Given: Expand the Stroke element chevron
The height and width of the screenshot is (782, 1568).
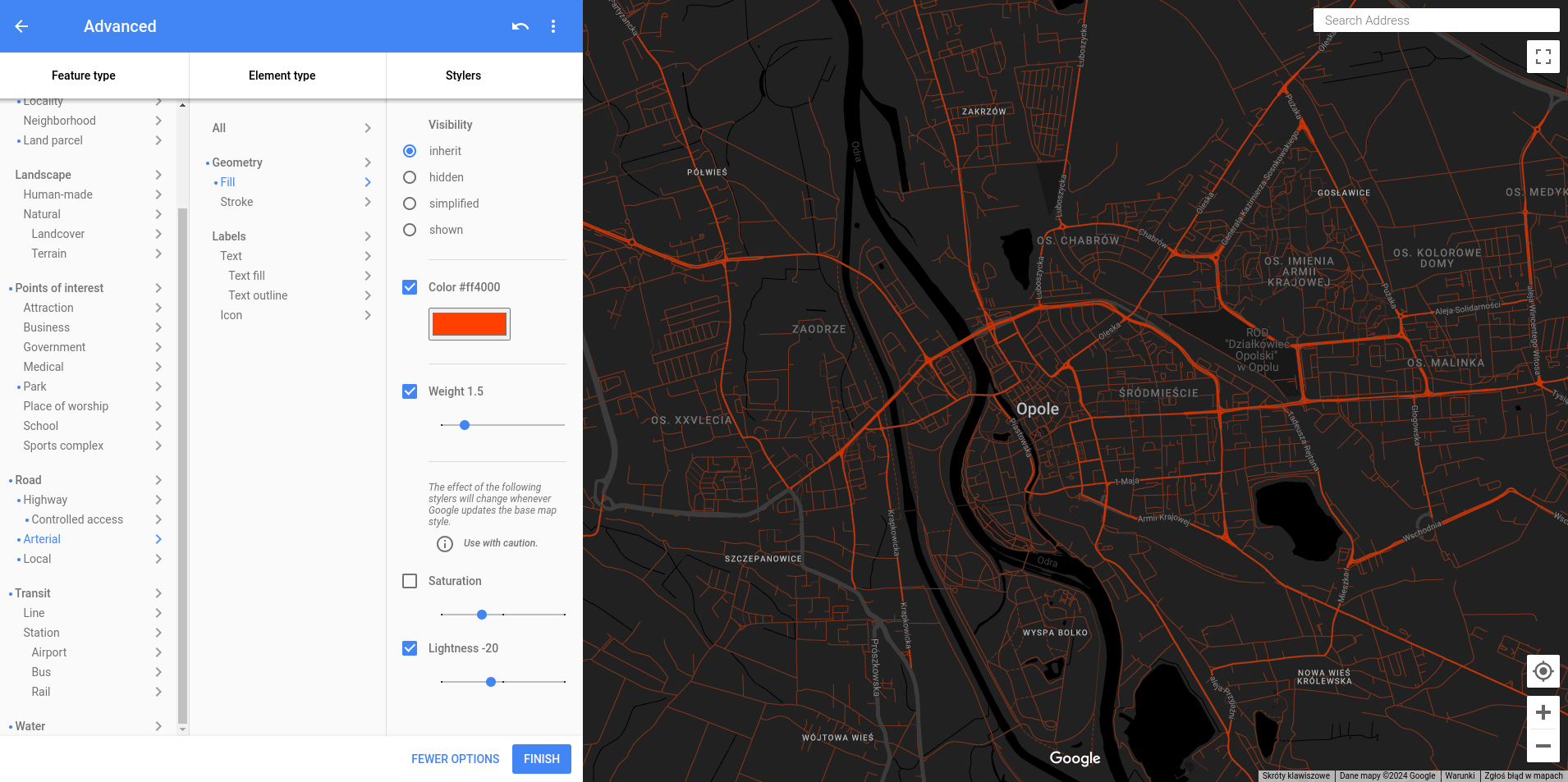Looking at the screenshot, I should pos(368,202).
